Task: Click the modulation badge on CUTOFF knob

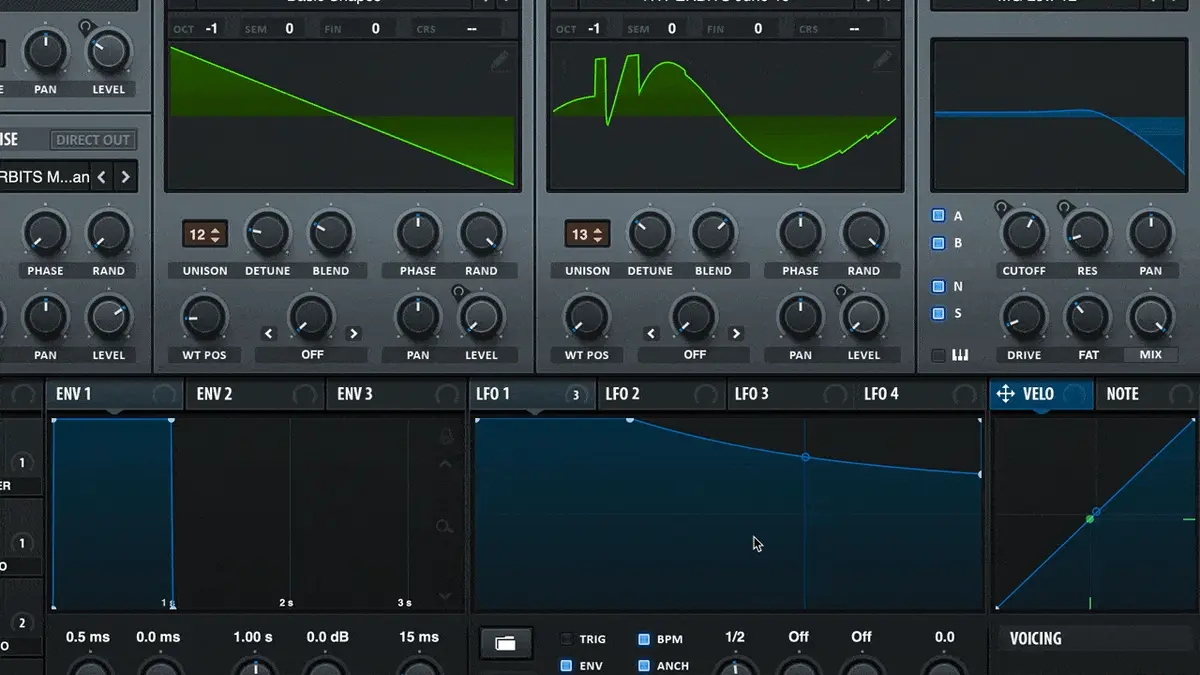Action: (1001, 208)
